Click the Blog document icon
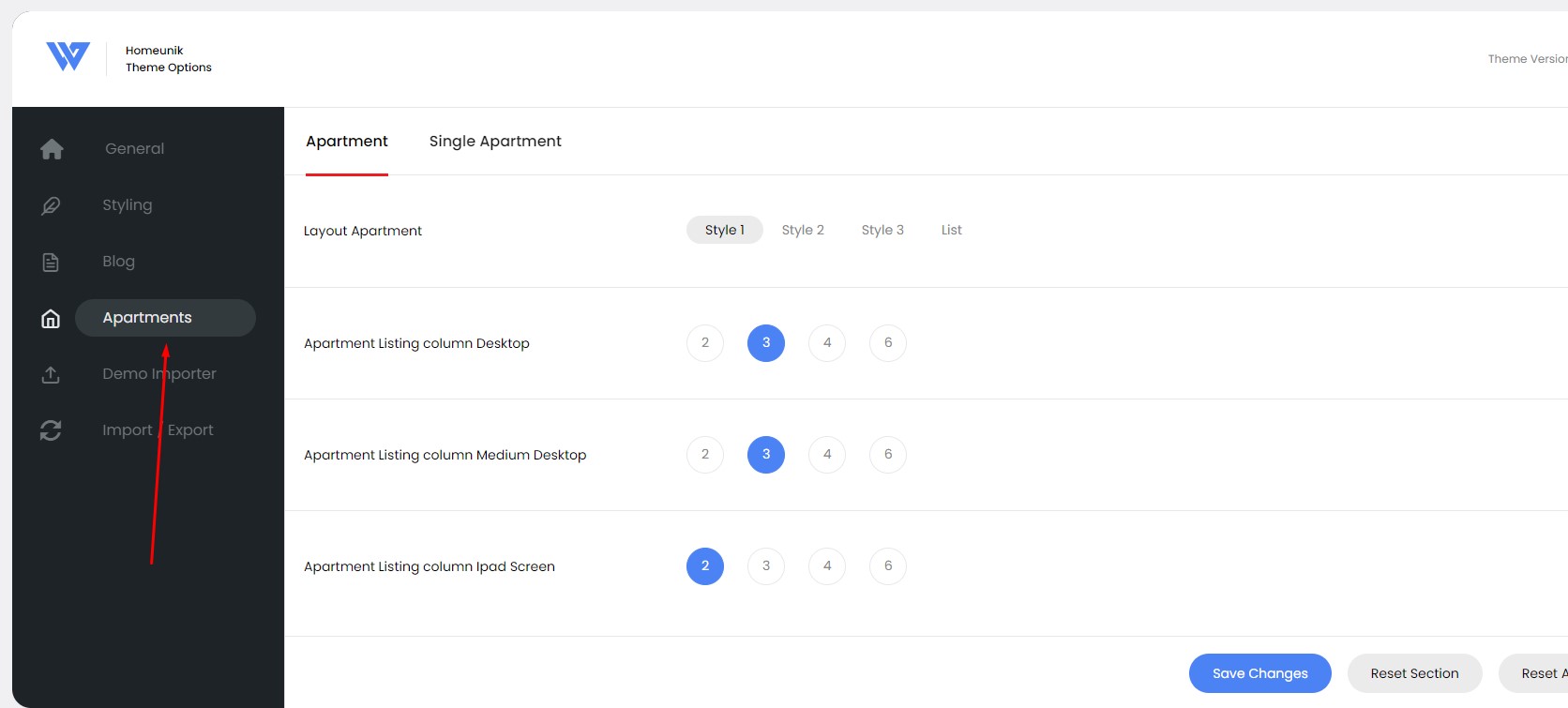Image resolution: width=1568 pixels, height=708 pixels. tap(51, 263)
